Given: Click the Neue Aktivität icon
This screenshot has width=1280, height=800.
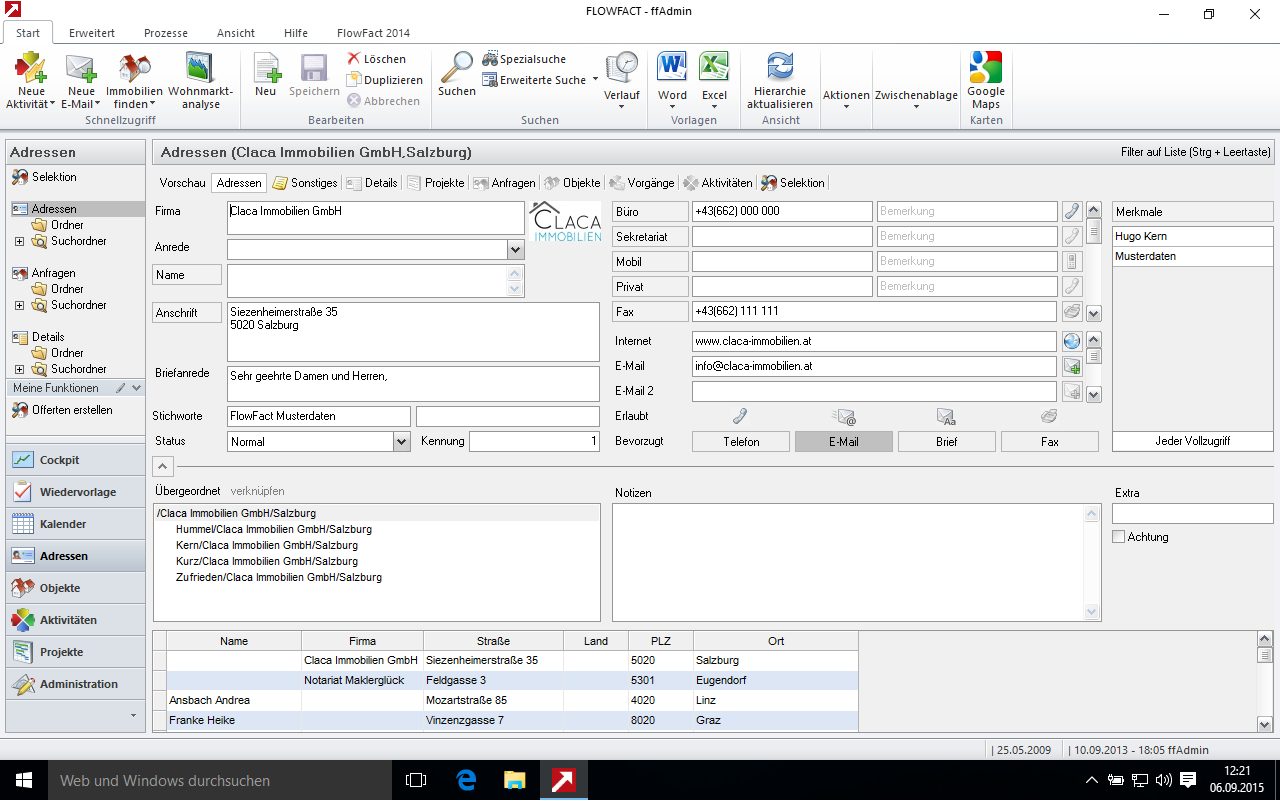Looking at the screenshot, I should pyautogui.click(x=31, y=68).
